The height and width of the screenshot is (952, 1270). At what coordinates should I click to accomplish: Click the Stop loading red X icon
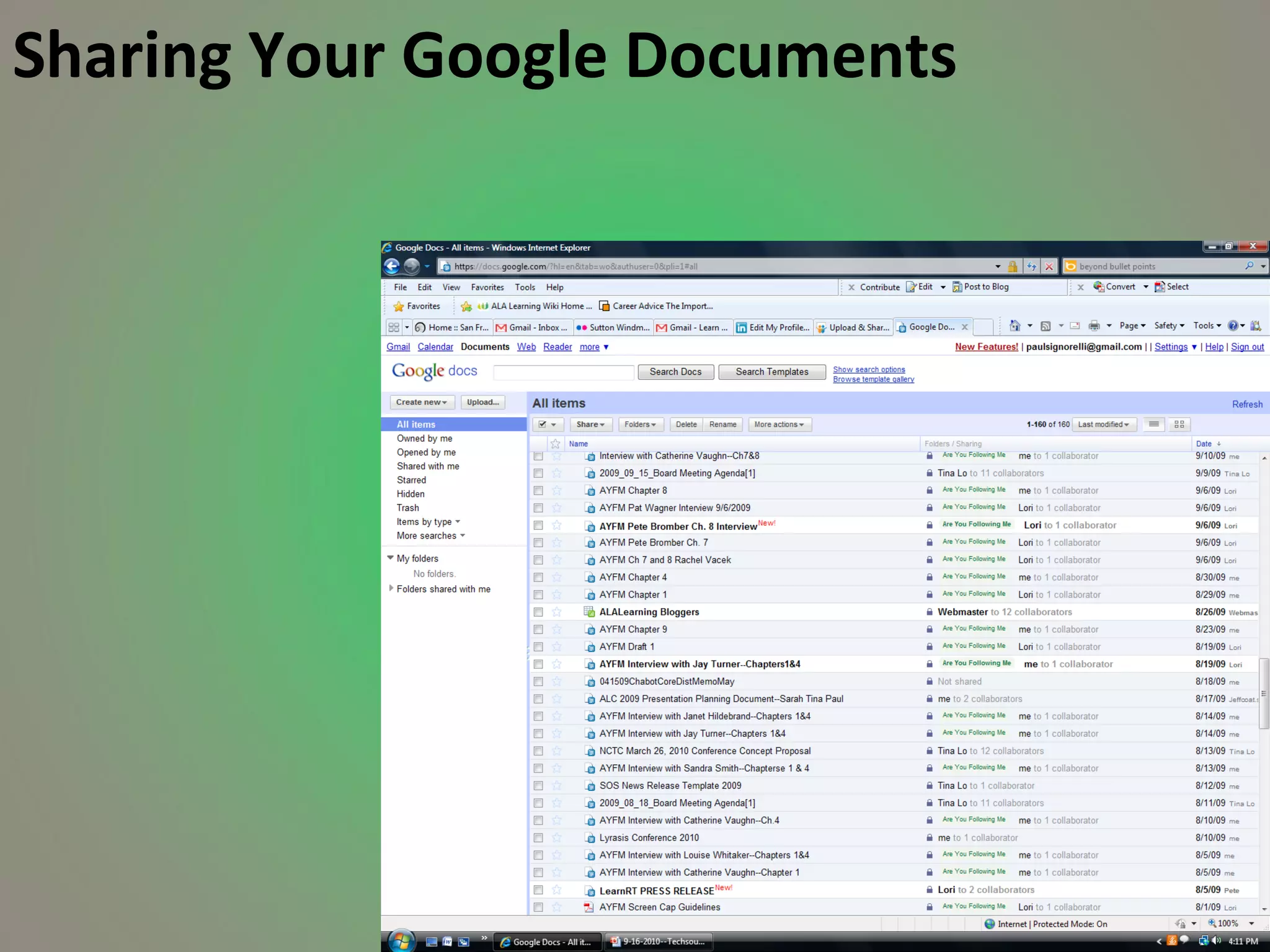pos(1049,267)
